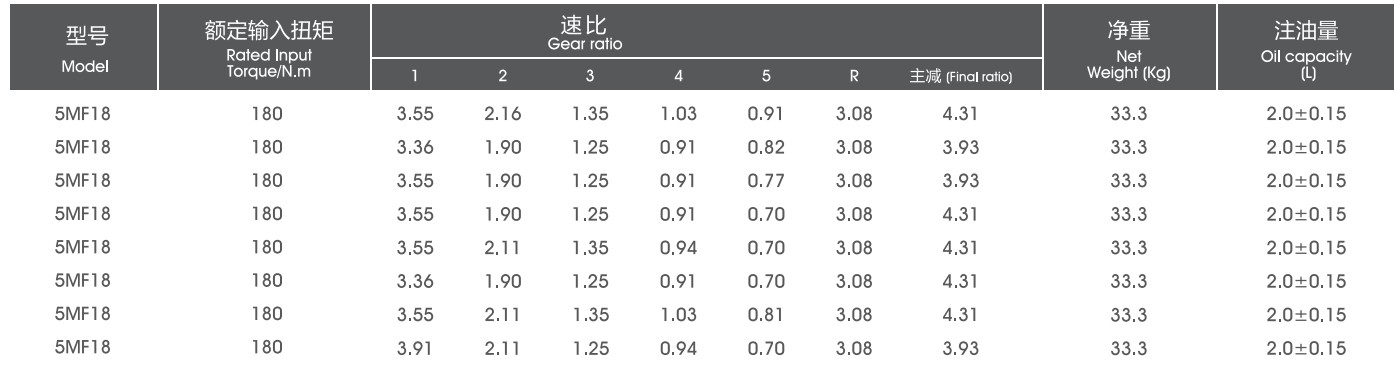1394x367 pixels.
Task: Select 5MF18 in the last row
Action: coord(81,347)
